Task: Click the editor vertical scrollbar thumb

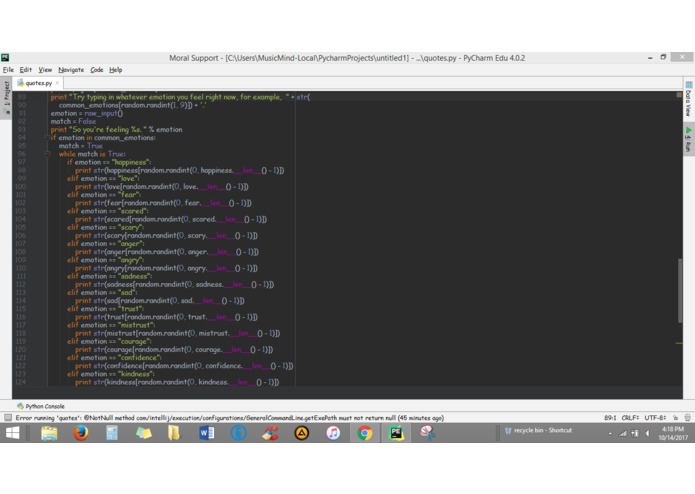Action: pyautogui.click(x=680, y=291)
